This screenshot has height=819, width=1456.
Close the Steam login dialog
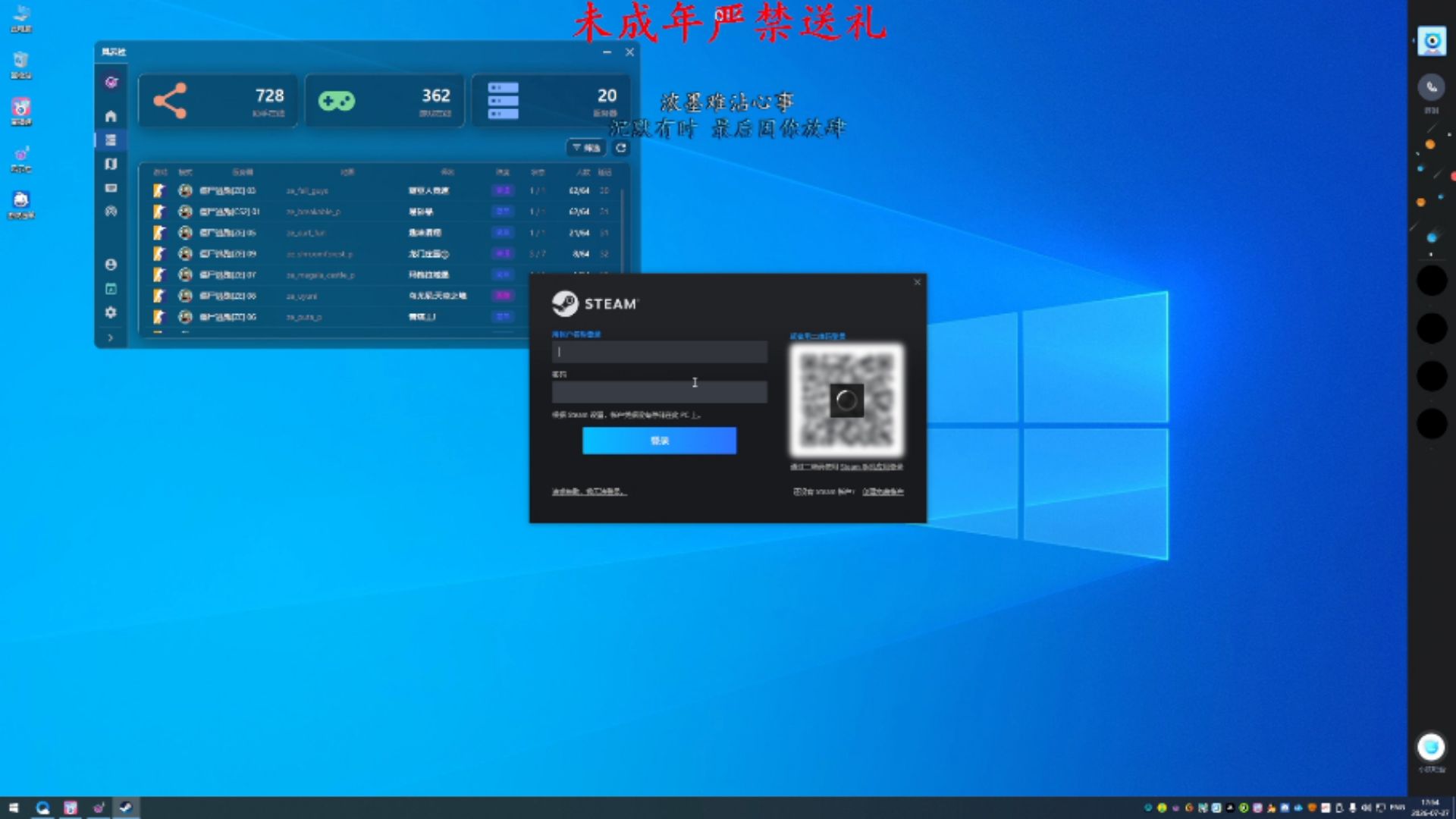click(917, 282)
